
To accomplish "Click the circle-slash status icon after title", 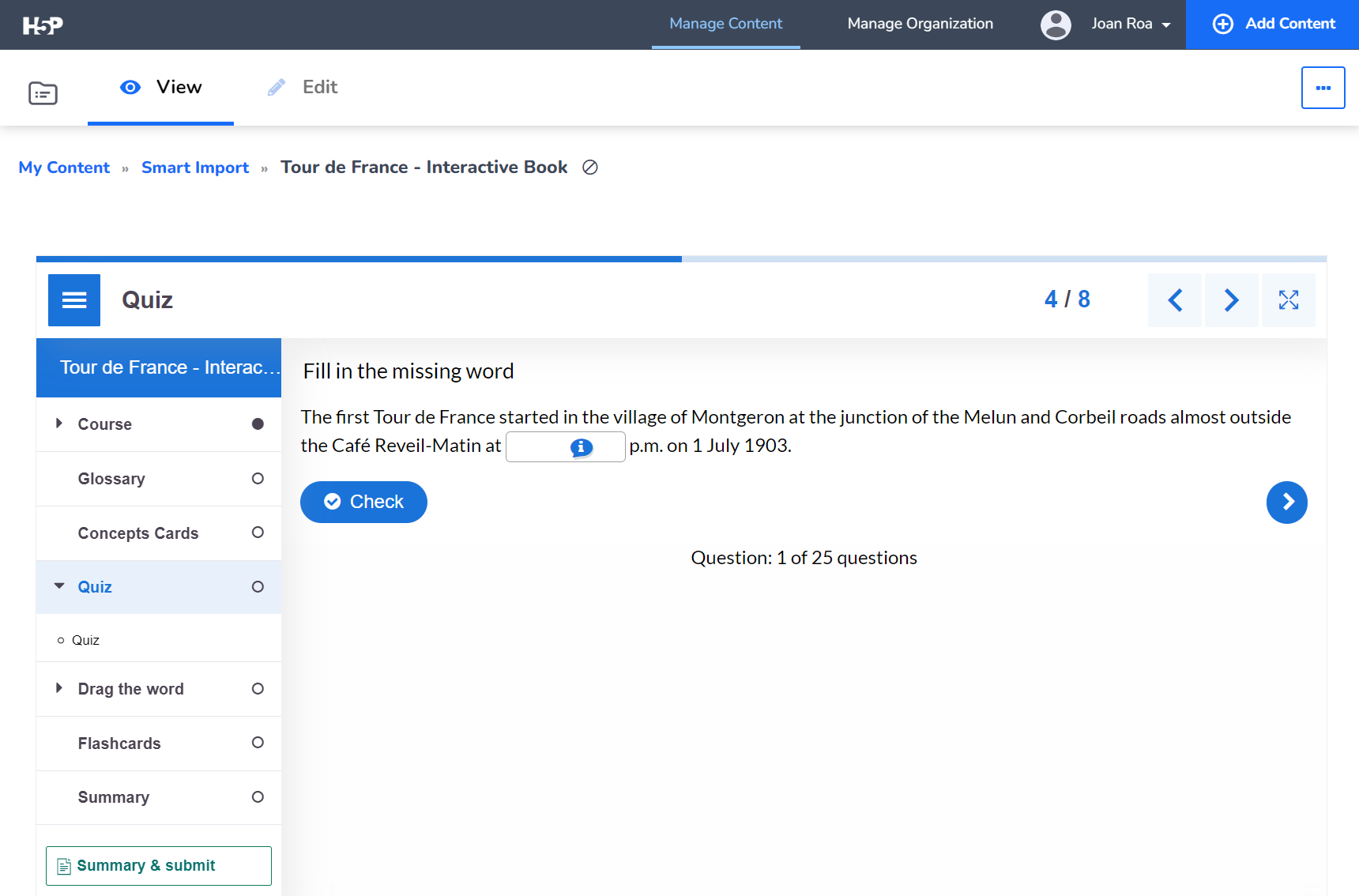I will pyautogui.click(x=590, y=168).
